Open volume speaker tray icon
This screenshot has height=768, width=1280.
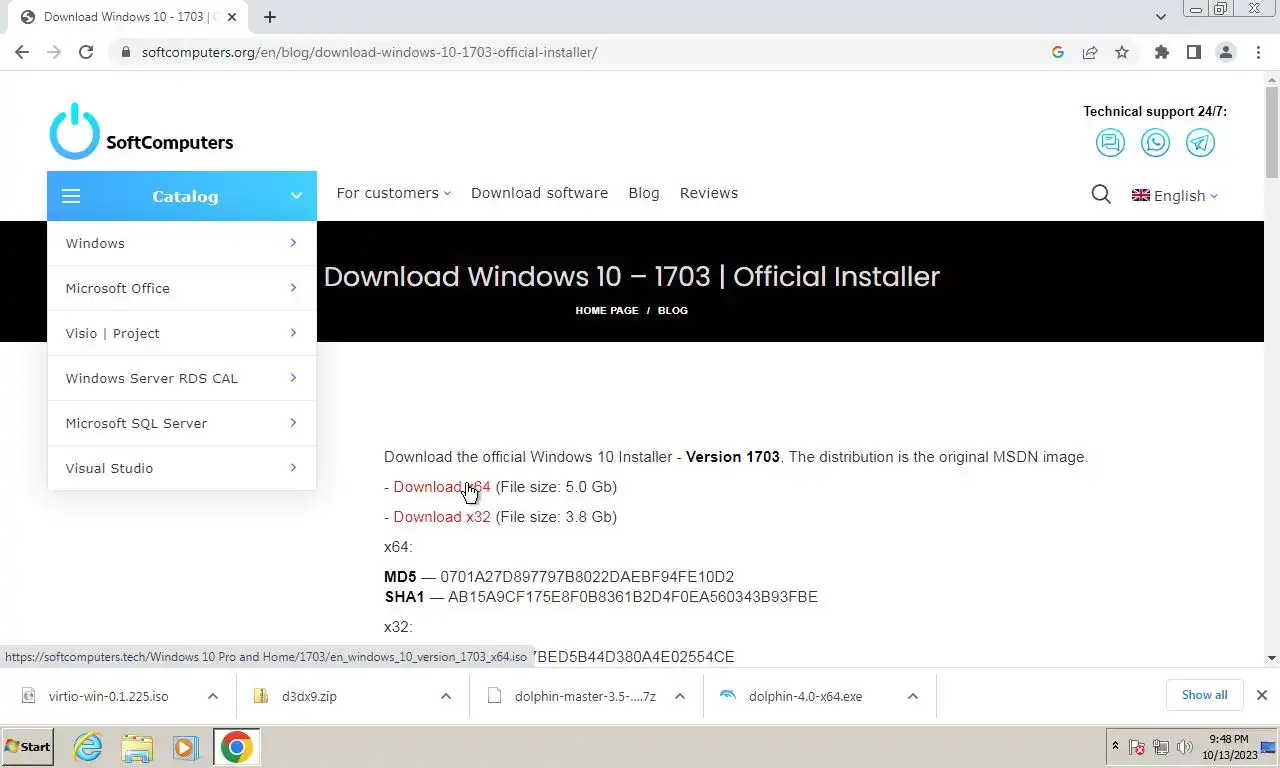[x=1185, y=747]
